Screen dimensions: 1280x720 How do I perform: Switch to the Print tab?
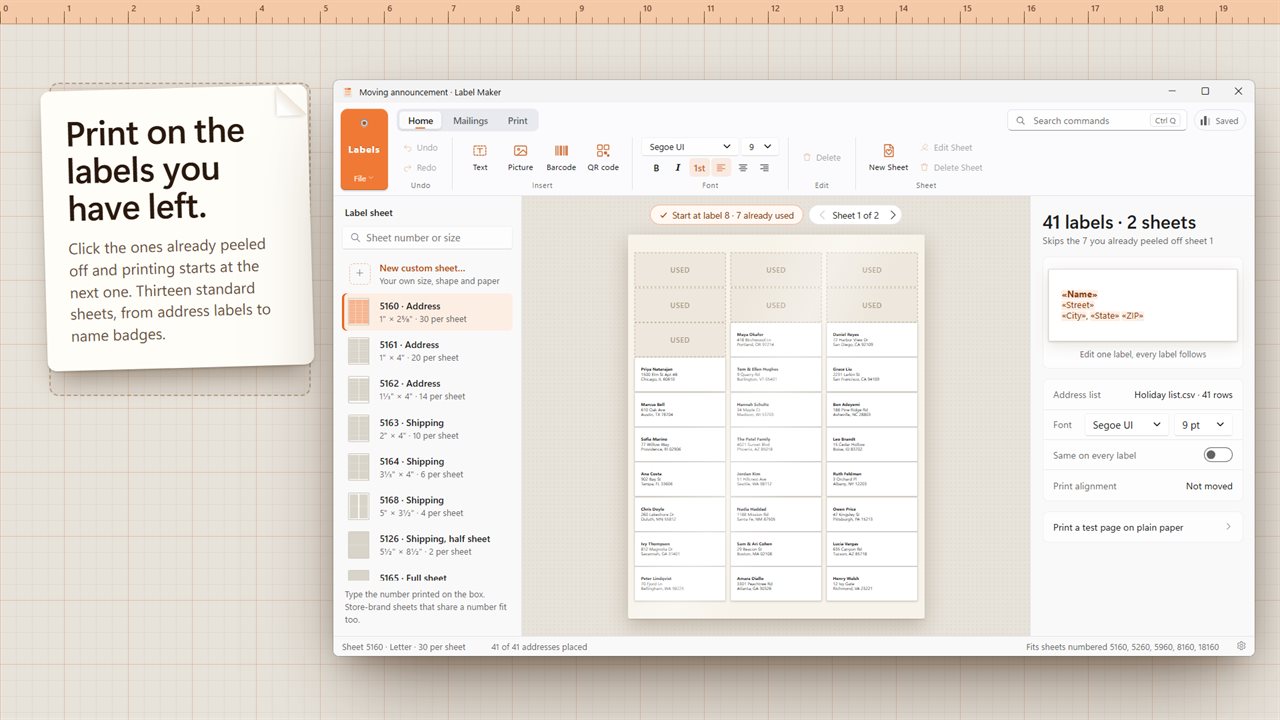click(517, 121)
